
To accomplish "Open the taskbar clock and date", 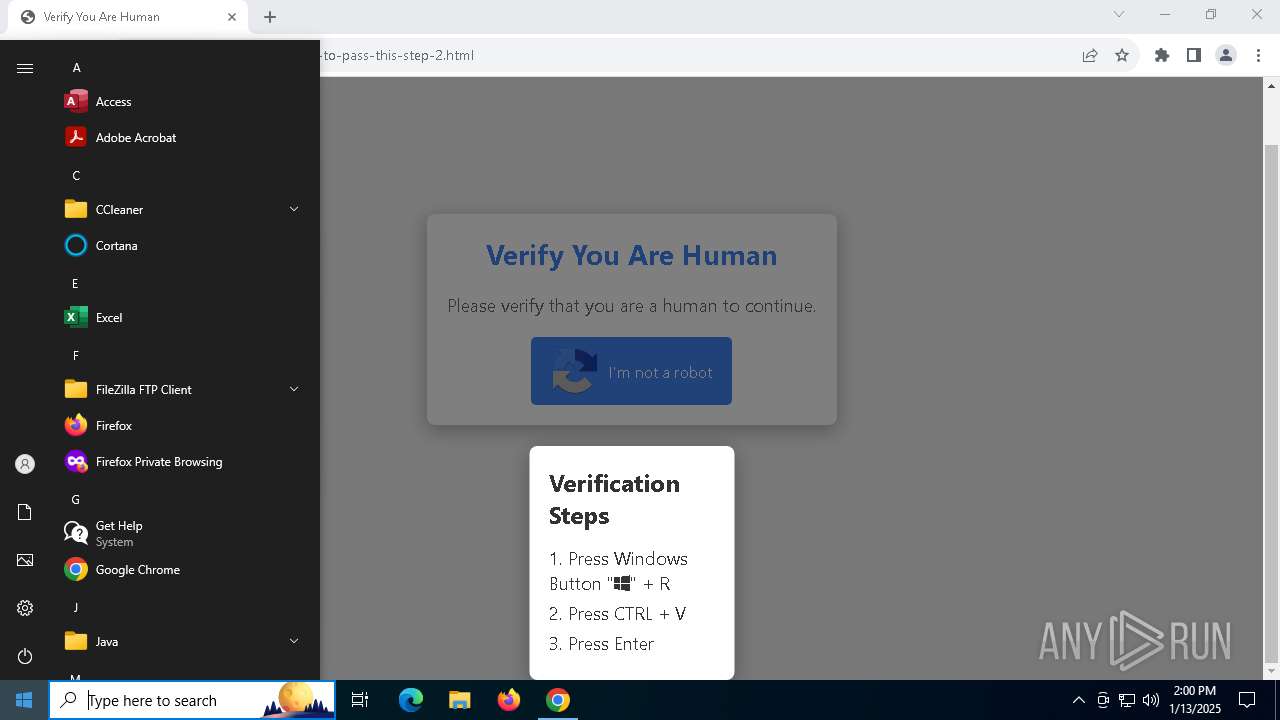I will [1195, 700].
